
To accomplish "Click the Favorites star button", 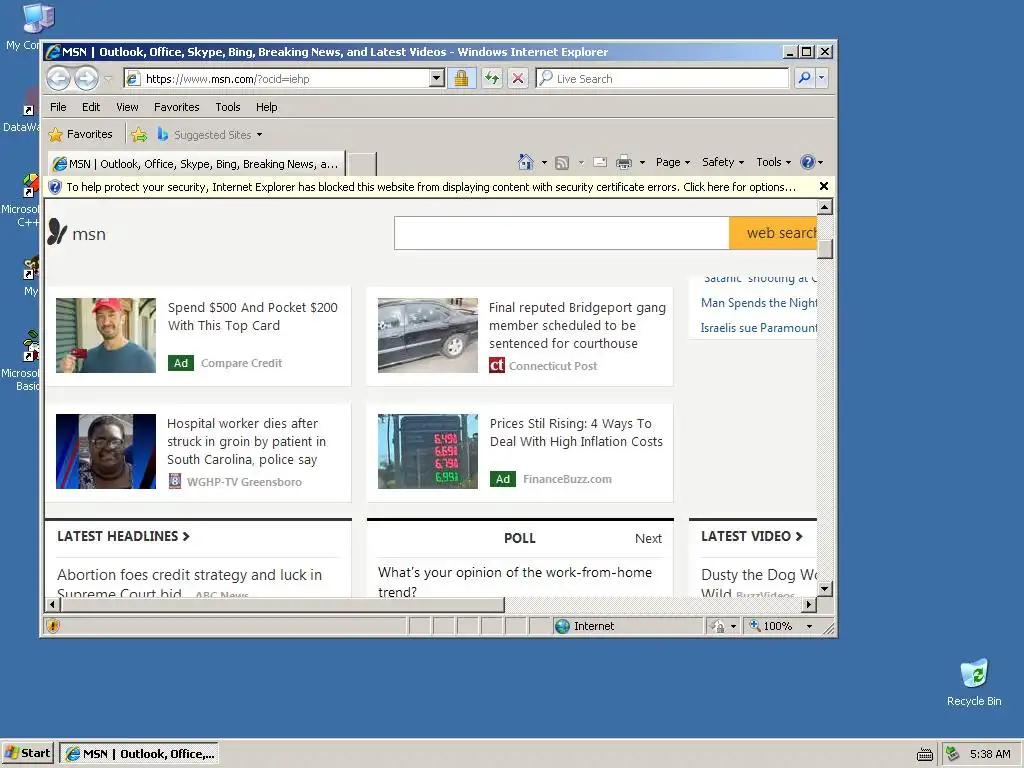I will tap(81, 135).
